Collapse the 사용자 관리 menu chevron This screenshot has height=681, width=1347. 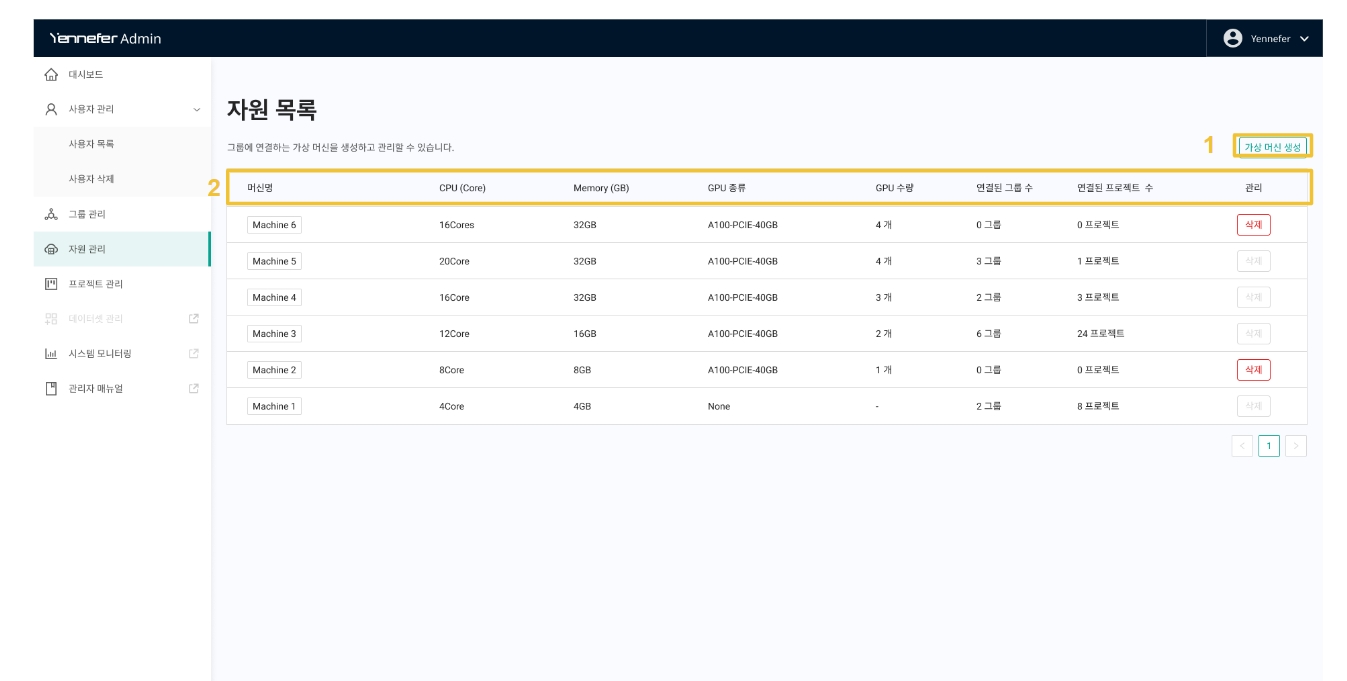(196, 109)
